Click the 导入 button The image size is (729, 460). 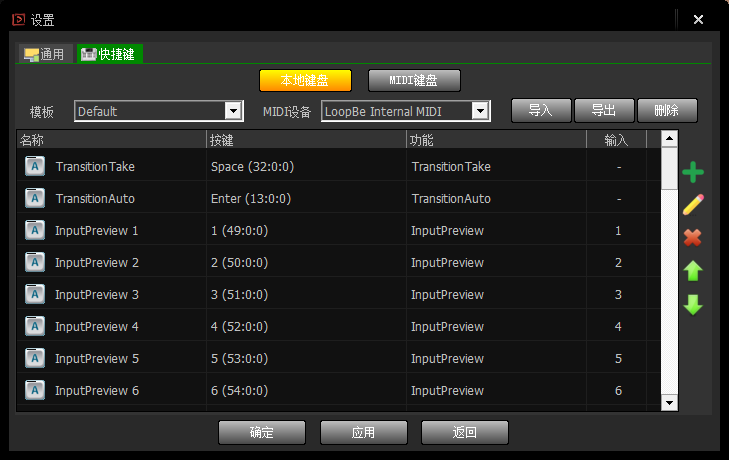[x=540, y=111]
